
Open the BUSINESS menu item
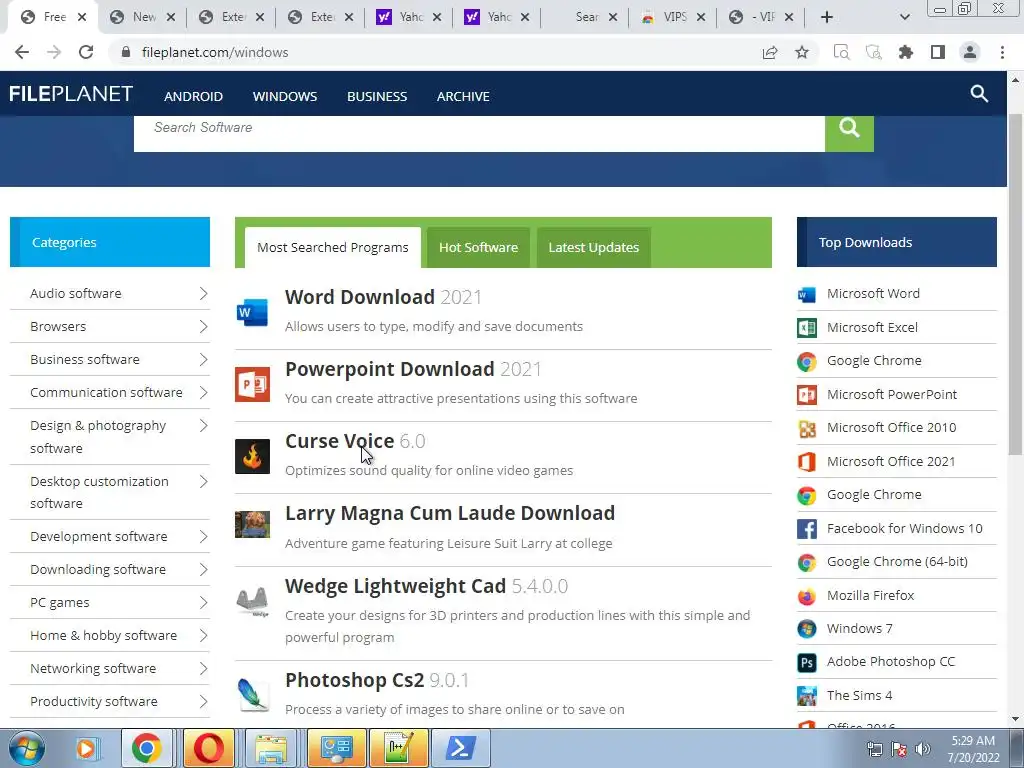pos(377,96)
